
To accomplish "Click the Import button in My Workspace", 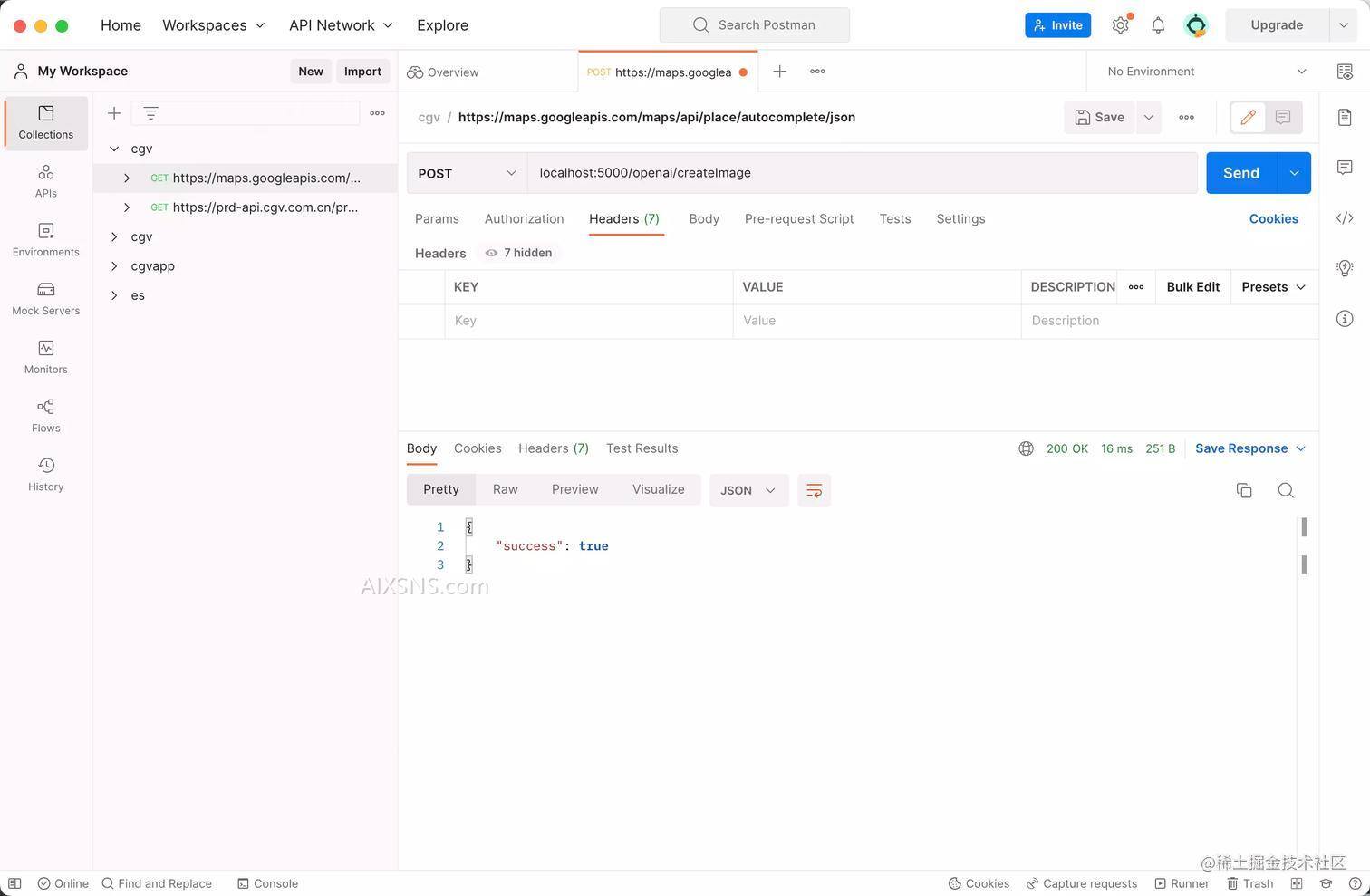I will coord(362,71).
